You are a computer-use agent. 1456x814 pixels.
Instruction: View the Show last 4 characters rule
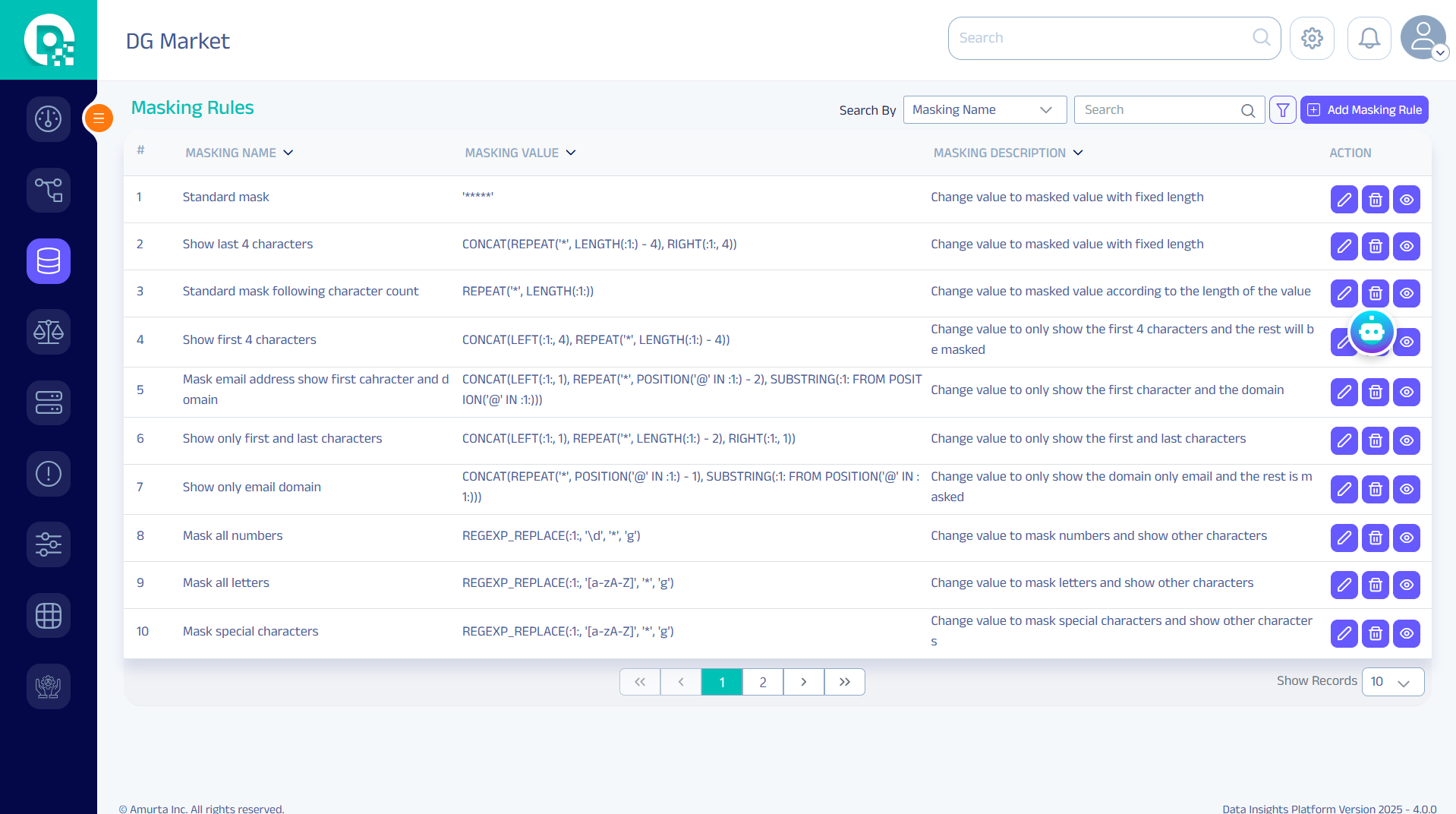pyautogui.click(x=1406, y=247)
